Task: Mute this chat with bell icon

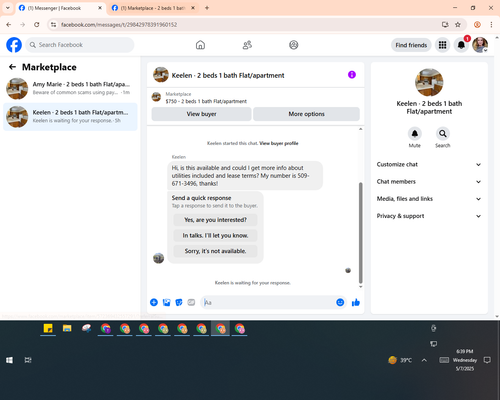Action: coord(415,134)
